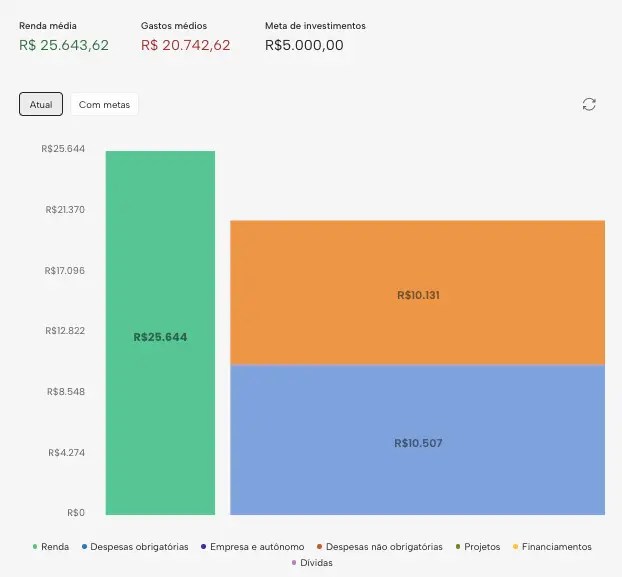622x577 pixels.
Task: Click the Meta de investimentos label
Action: [315, 24]
